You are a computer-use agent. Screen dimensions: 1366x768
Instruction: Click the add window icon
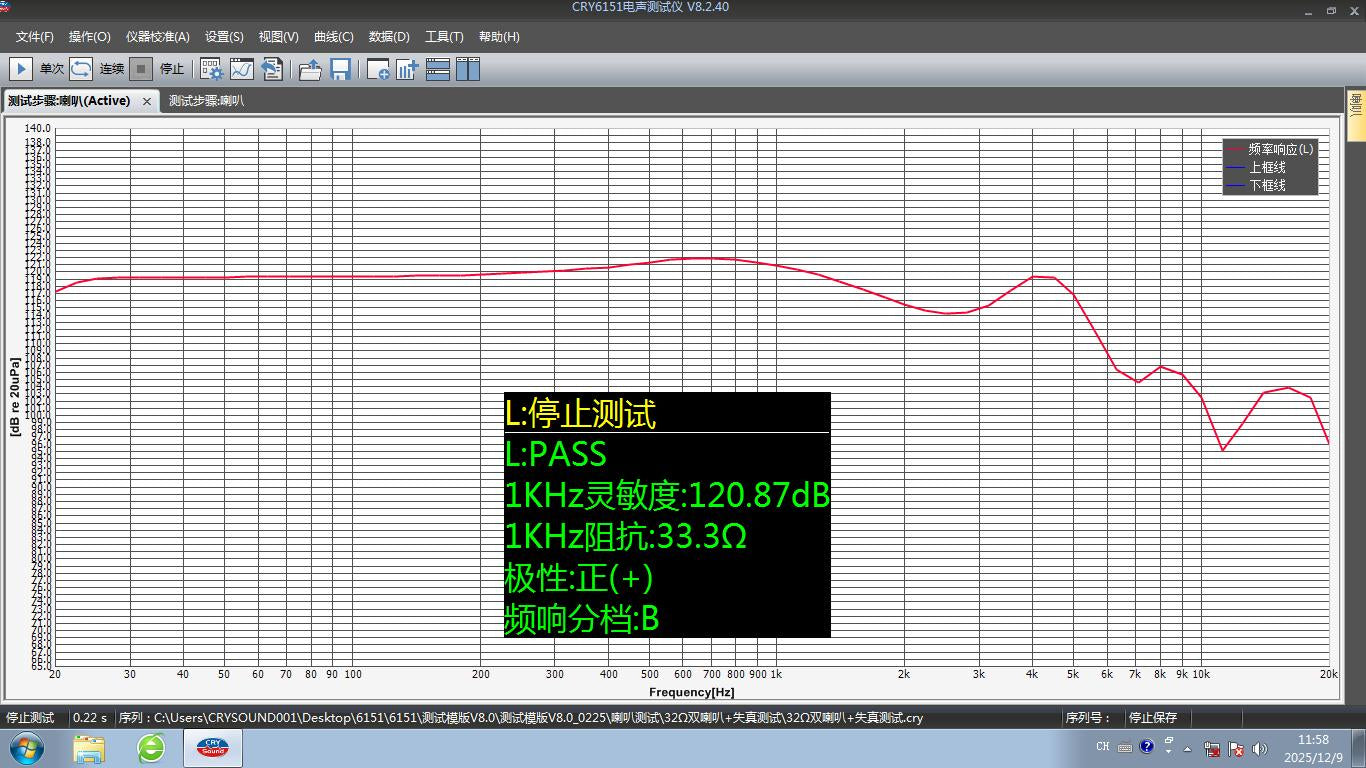point(378,69)
